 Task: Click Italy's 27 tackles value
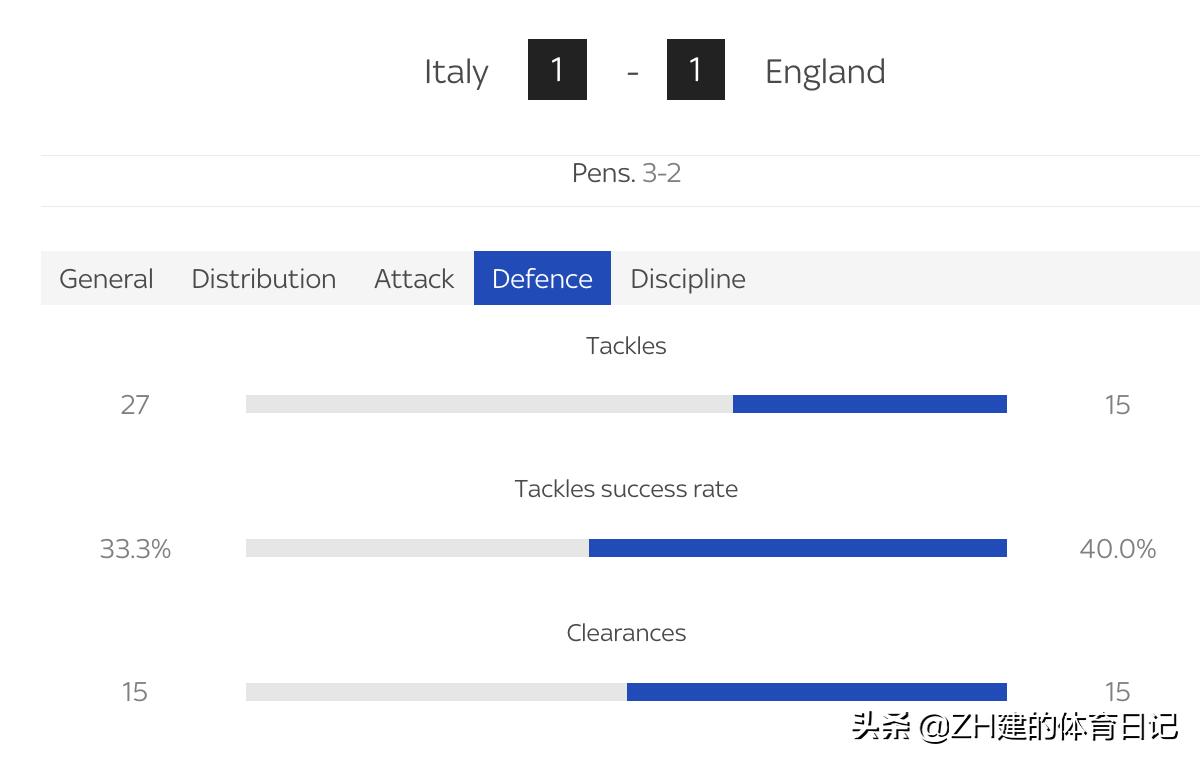point(135,405)
